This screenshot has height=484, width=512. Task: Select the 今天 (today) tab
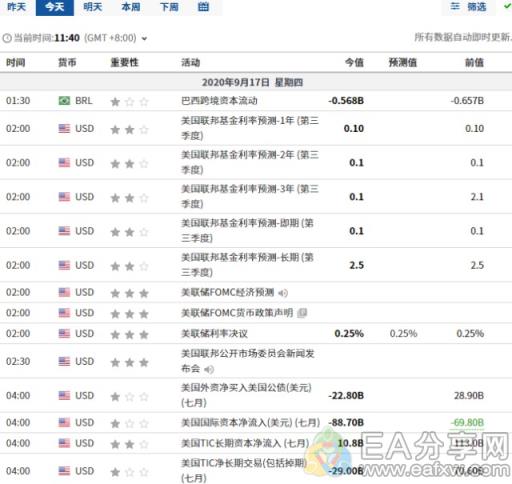(x=55, y=7)
